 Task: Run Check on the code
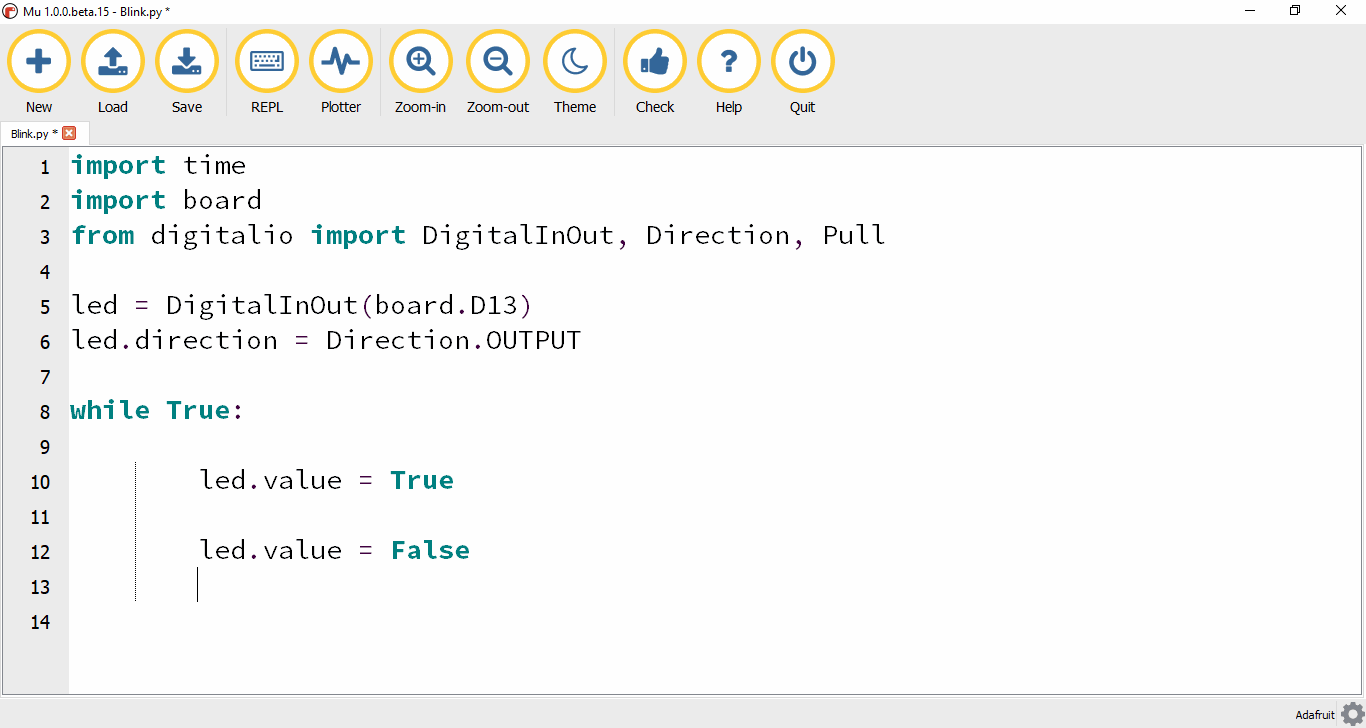655,61
